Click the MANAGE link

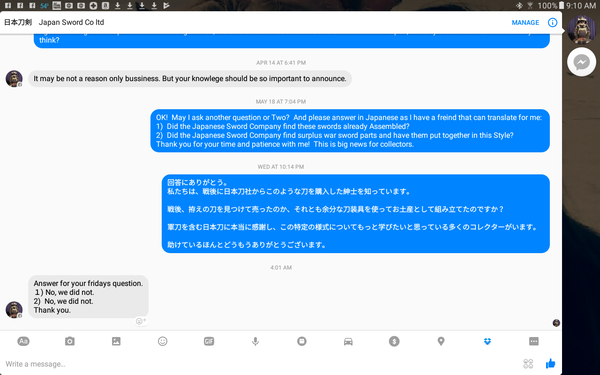pos(525,23)
